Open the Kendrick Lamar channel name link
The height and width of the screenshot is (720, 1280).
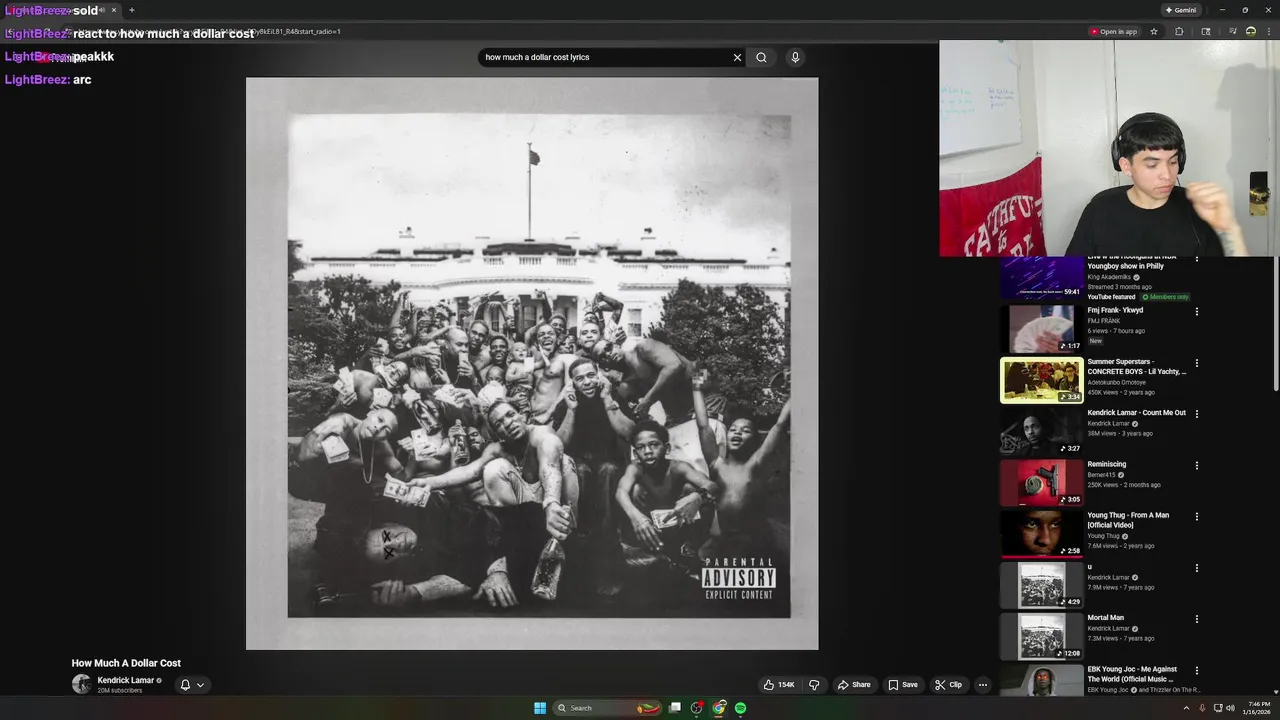126,680
